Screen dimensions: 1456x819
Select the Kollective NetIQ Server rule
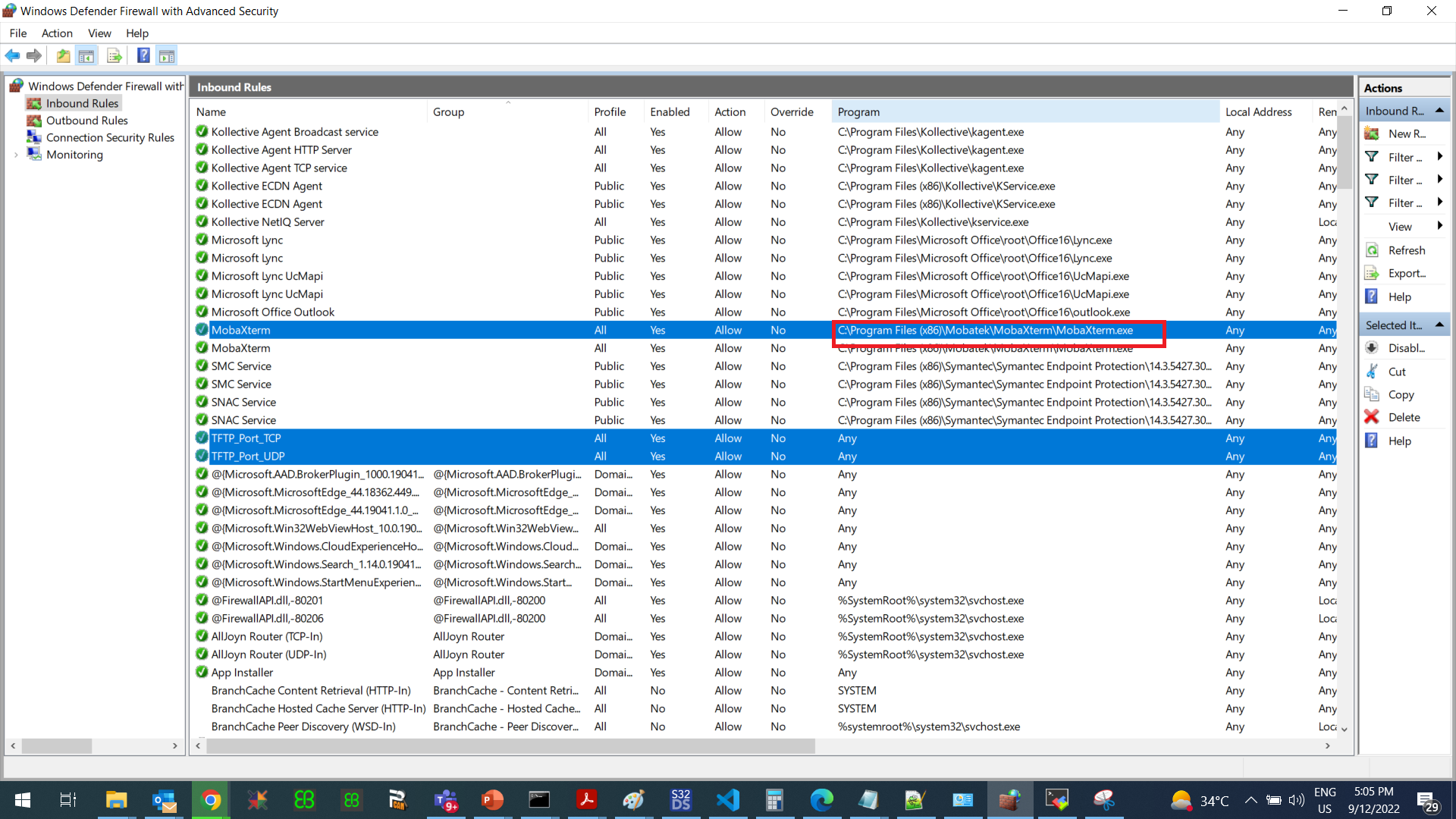pyautogui.click(x=764, y=222)
